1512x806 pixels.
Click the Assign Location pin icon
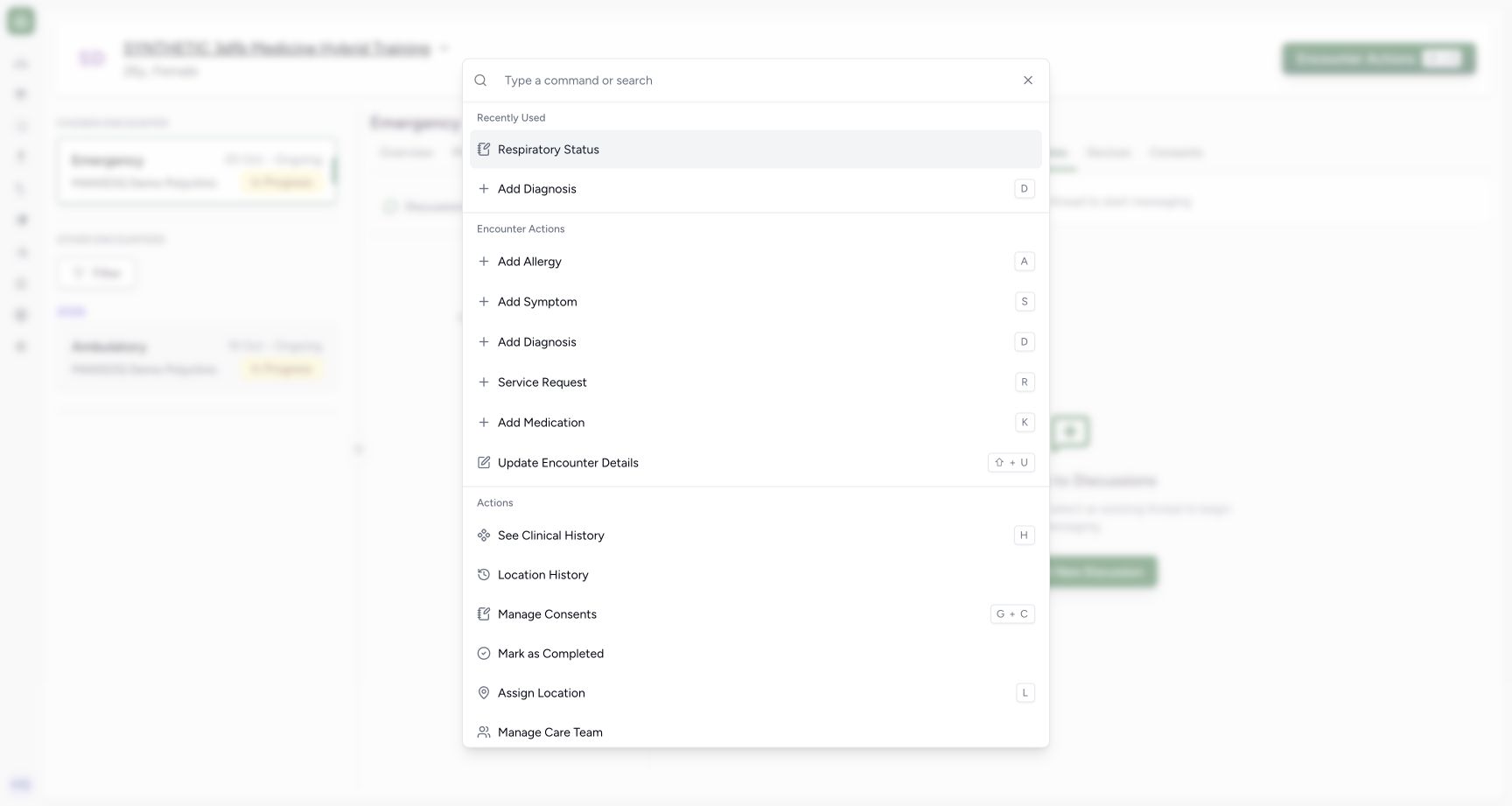tap(484, 693)
